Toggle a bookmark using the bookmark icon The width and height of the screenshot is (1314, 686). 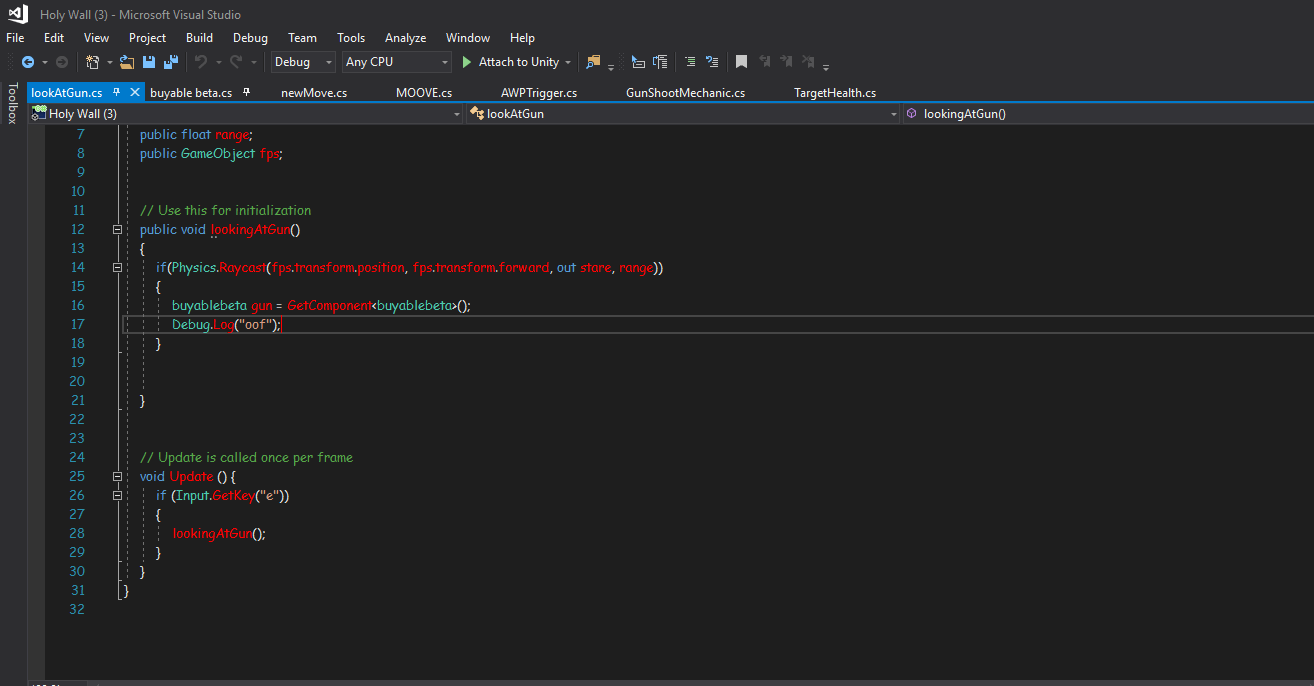[741, 62]
